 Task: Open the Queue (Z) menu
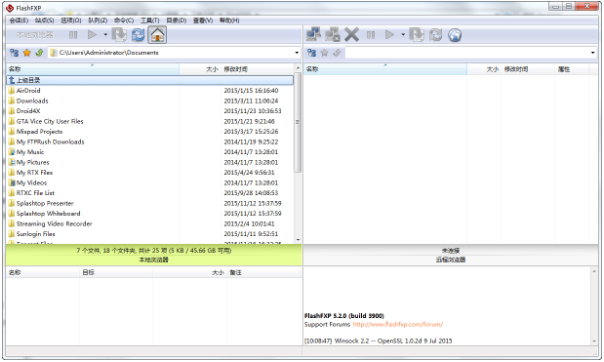[x=97, y=20]
